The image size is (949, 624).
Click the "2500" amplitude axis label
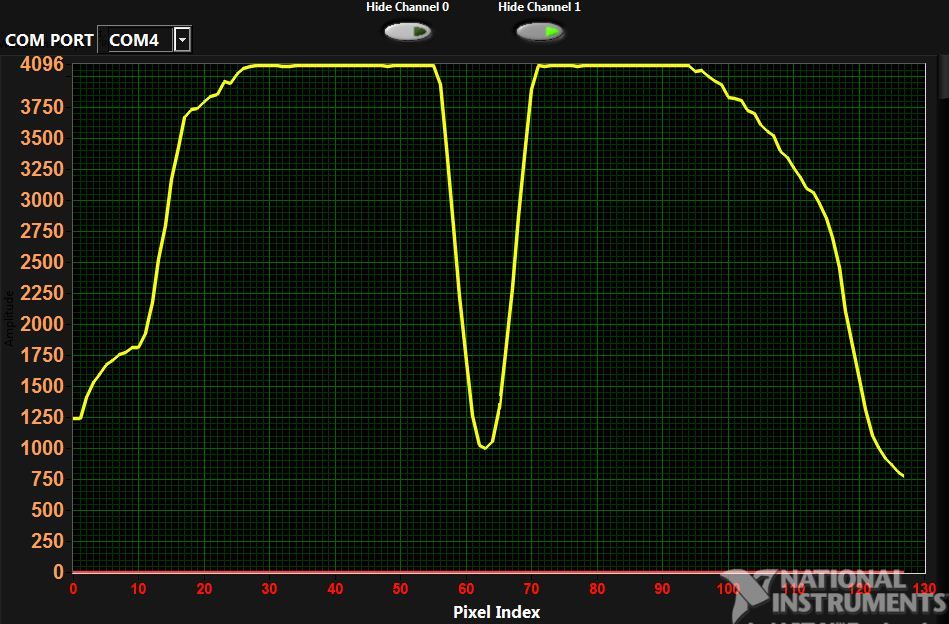tap(42, 262)
